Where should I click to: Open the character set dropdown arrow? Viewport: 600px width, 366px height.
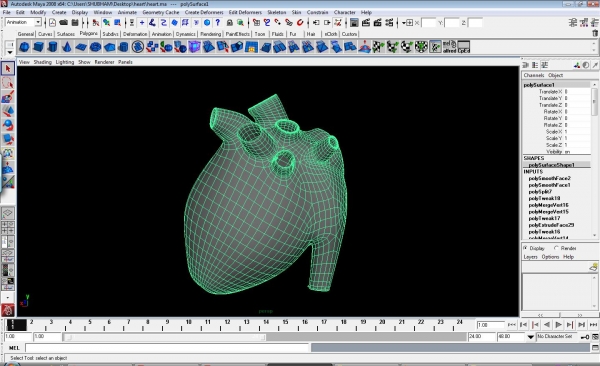[530, 337]
